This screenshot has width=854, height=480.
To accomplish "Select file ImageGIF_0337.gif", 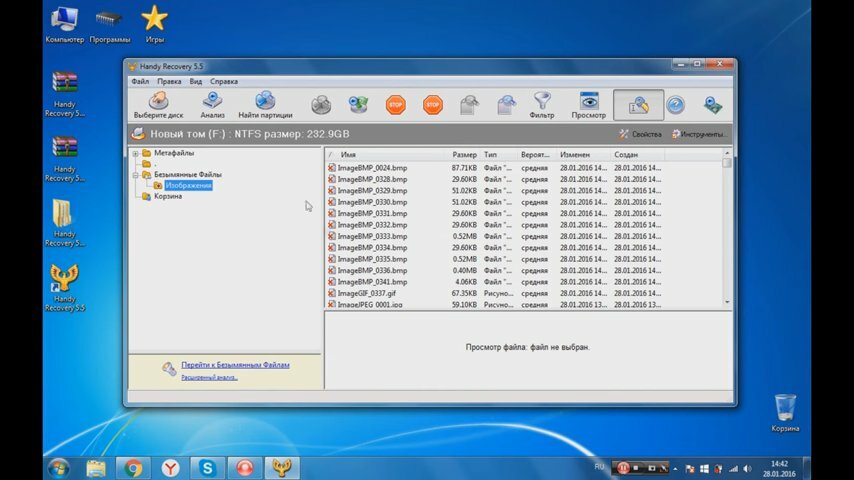I will tap(367, 293).
